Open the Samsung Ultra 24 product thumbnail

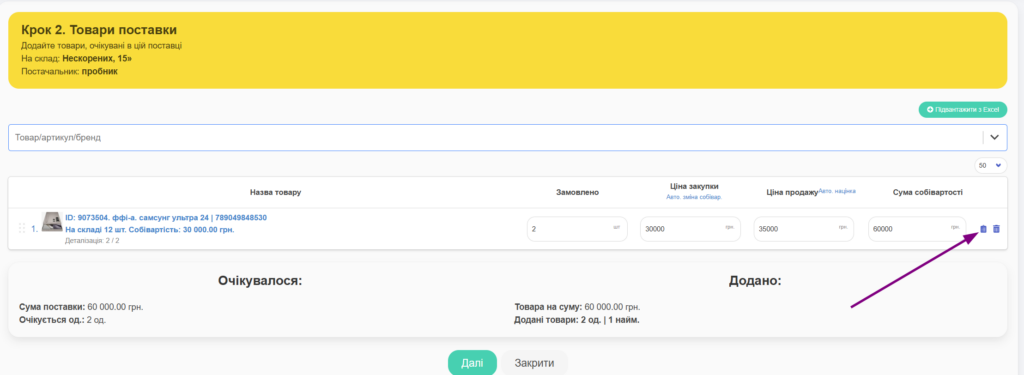52,221
